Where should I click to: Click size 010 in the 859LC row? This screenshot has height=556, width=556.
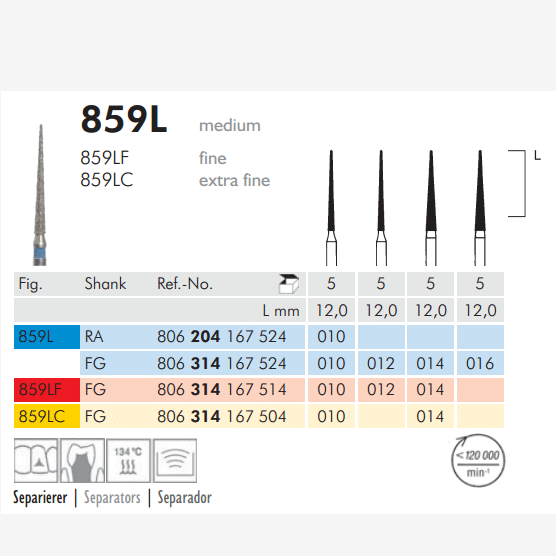pyautogui.click(x=331, y=416)
